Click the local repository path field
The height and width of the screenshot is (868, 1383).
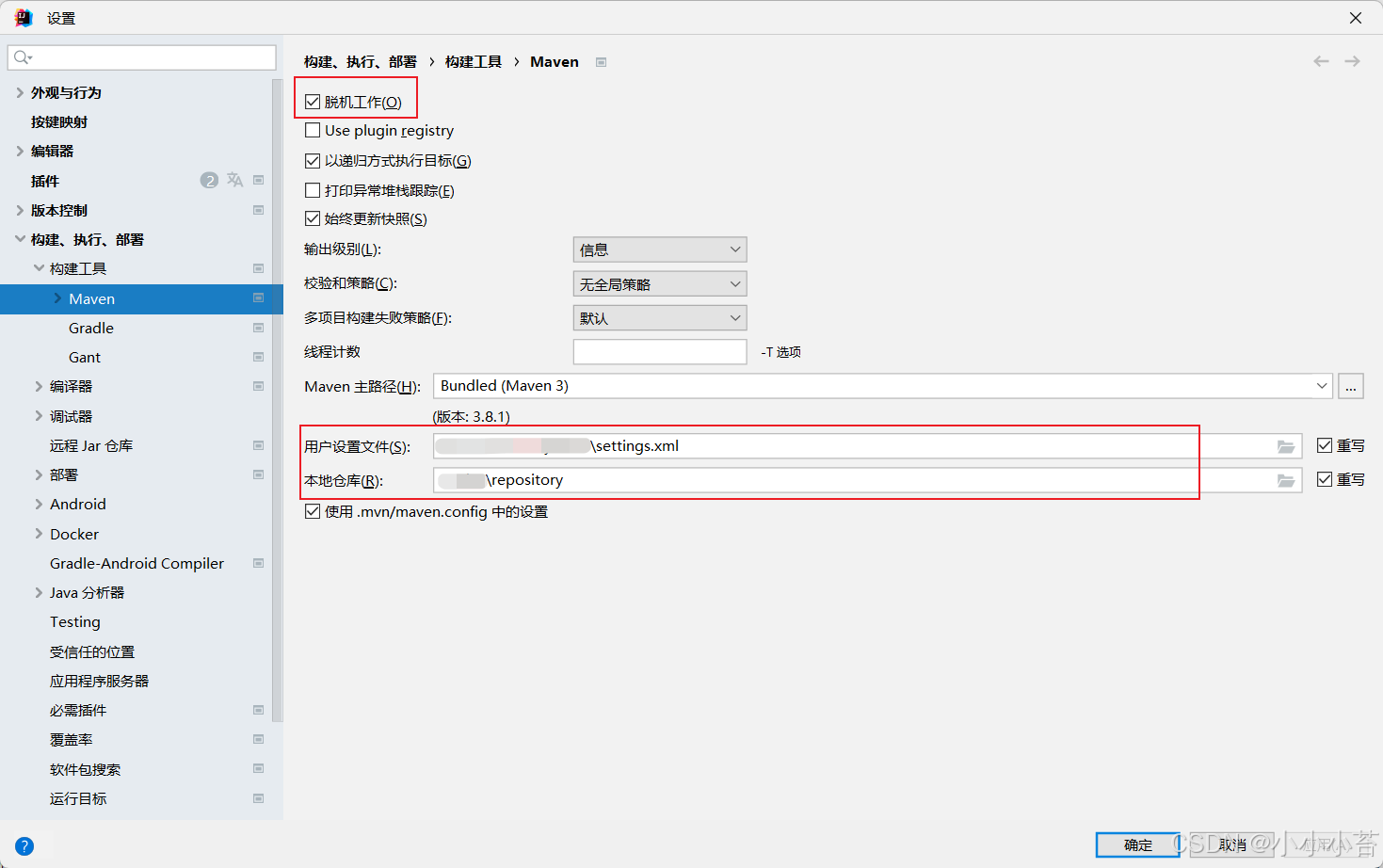coord(868,480)
